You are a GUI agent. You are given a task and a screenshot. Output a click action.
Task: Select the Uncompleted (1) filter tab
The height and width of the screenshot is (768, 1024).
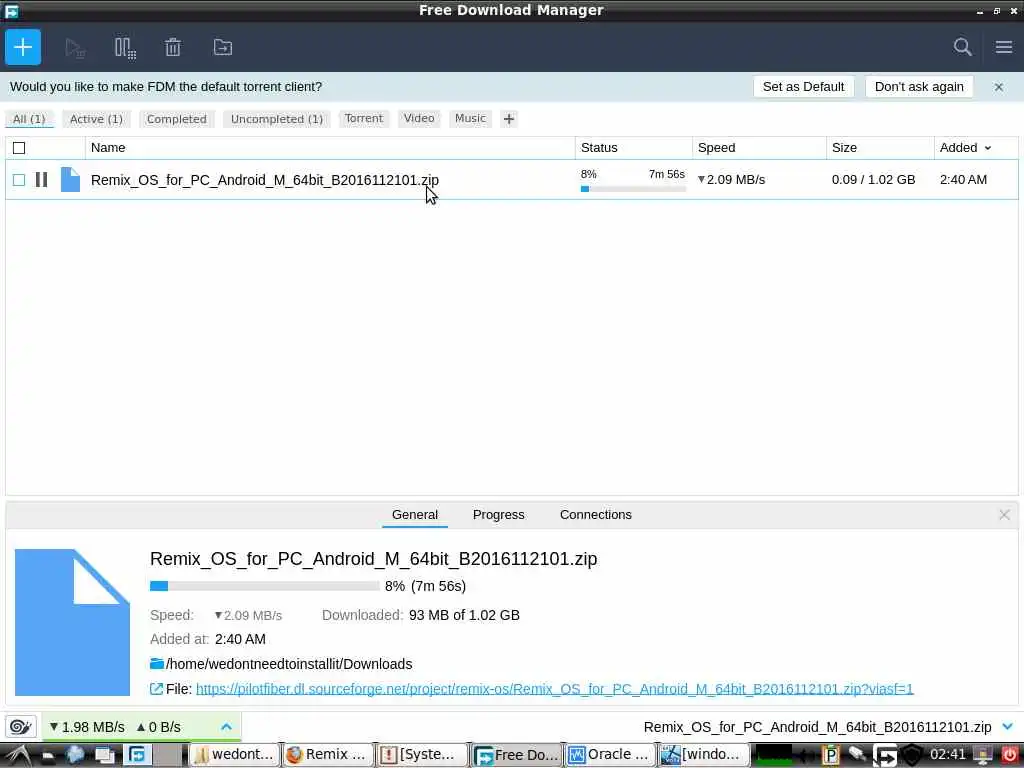tap(277, 119)
